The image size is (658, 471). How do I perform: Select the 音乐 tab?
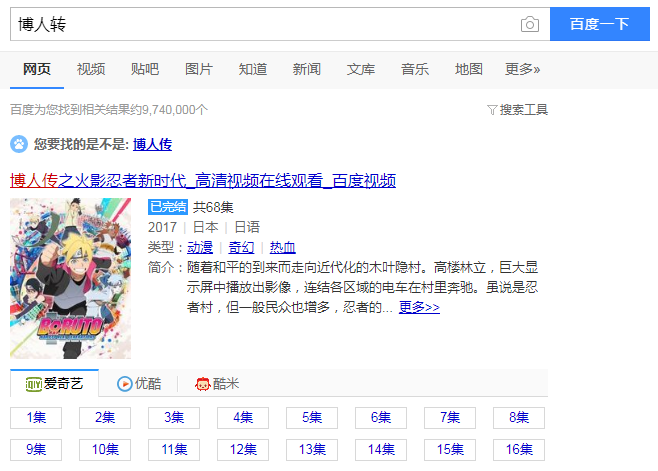415,69
